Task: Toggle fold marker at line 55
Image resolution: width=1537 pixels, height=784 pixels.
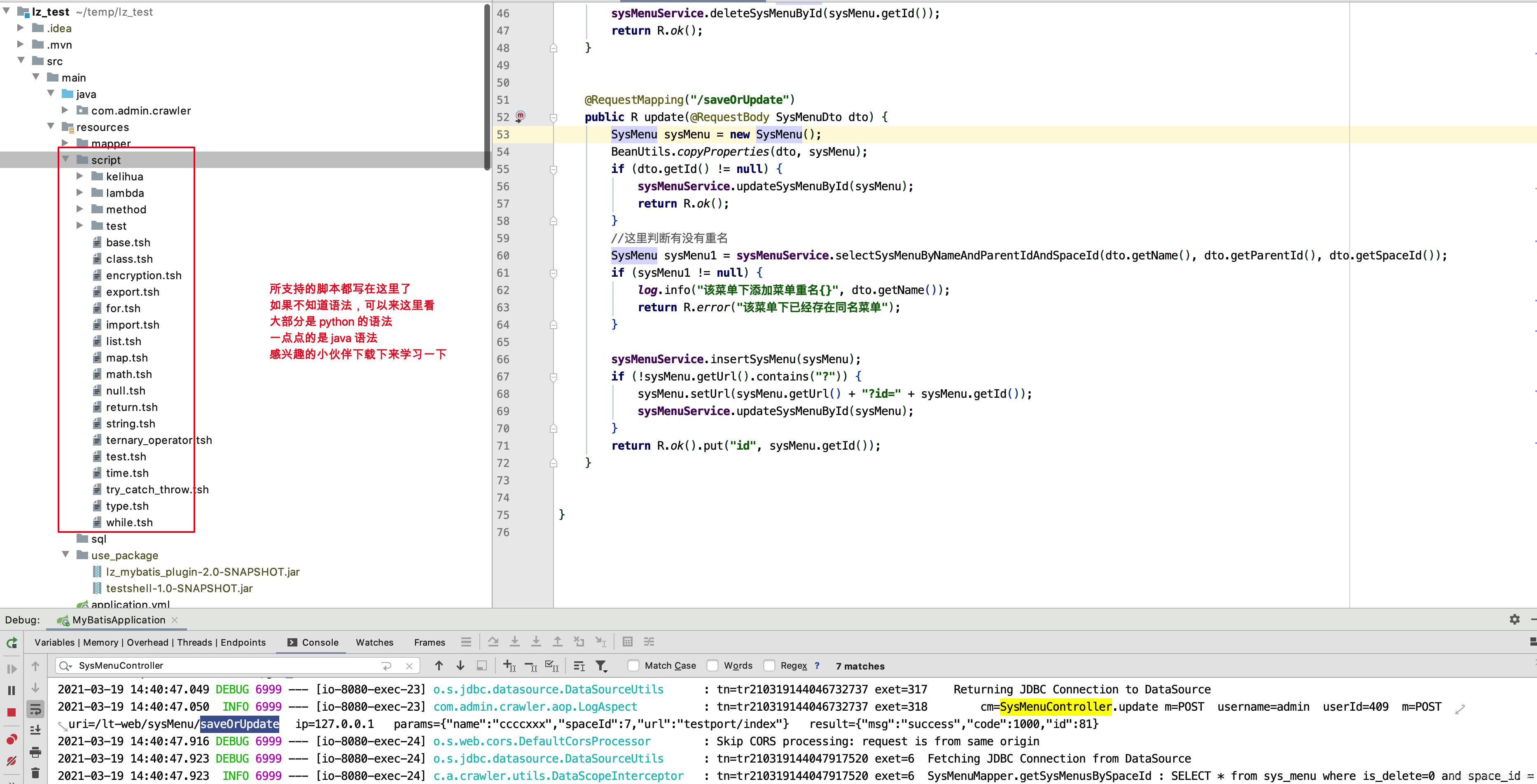Action: click(553, 170)
